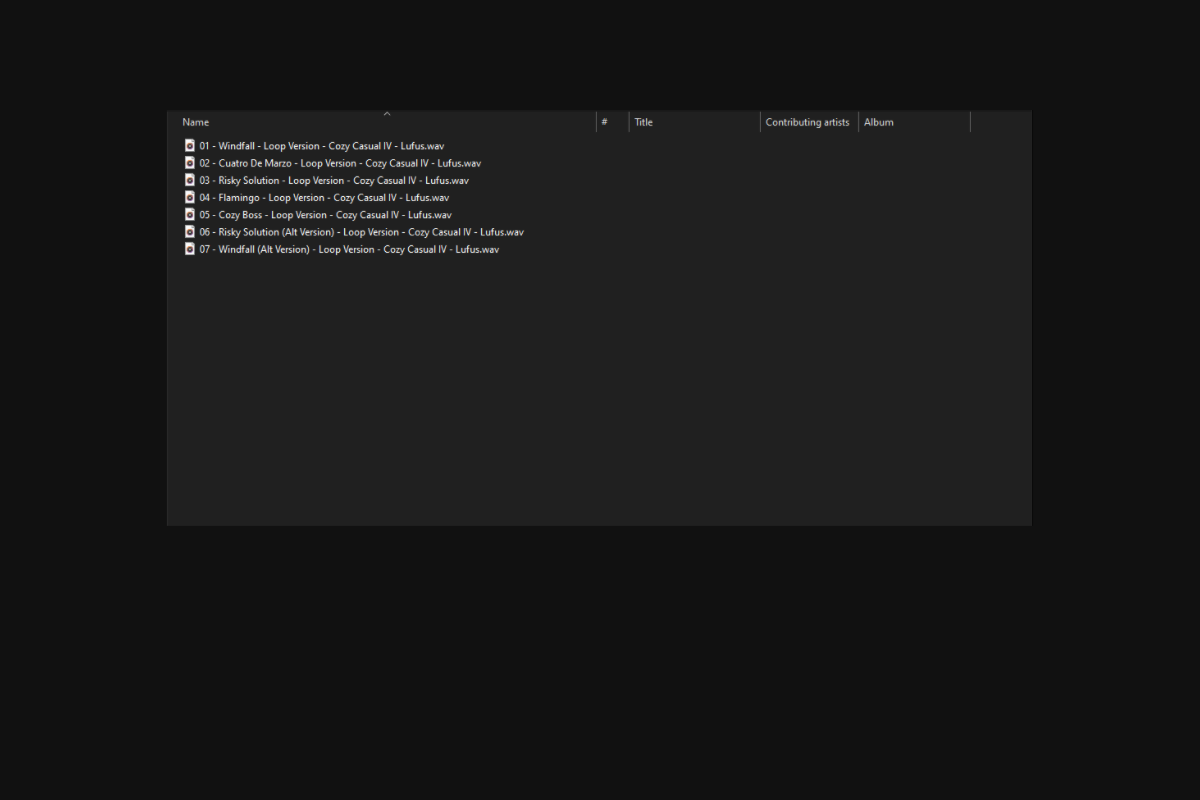Select 03 - Risky Solution - Loop Version name
Viewport: 1200px width, 800px height.
[x=334, y=180]
